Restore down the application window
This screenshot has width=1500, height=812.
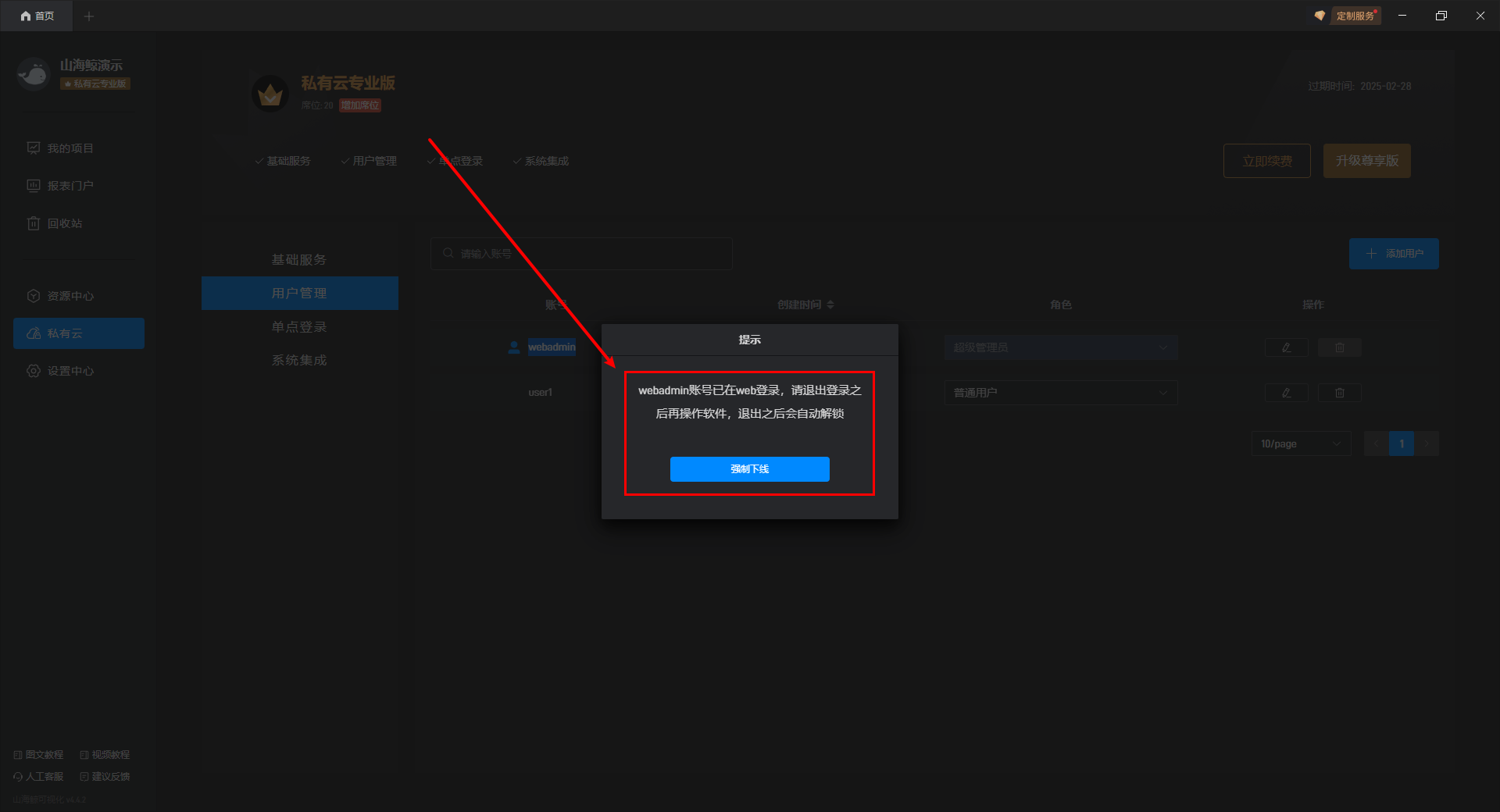pos(1441,16)
